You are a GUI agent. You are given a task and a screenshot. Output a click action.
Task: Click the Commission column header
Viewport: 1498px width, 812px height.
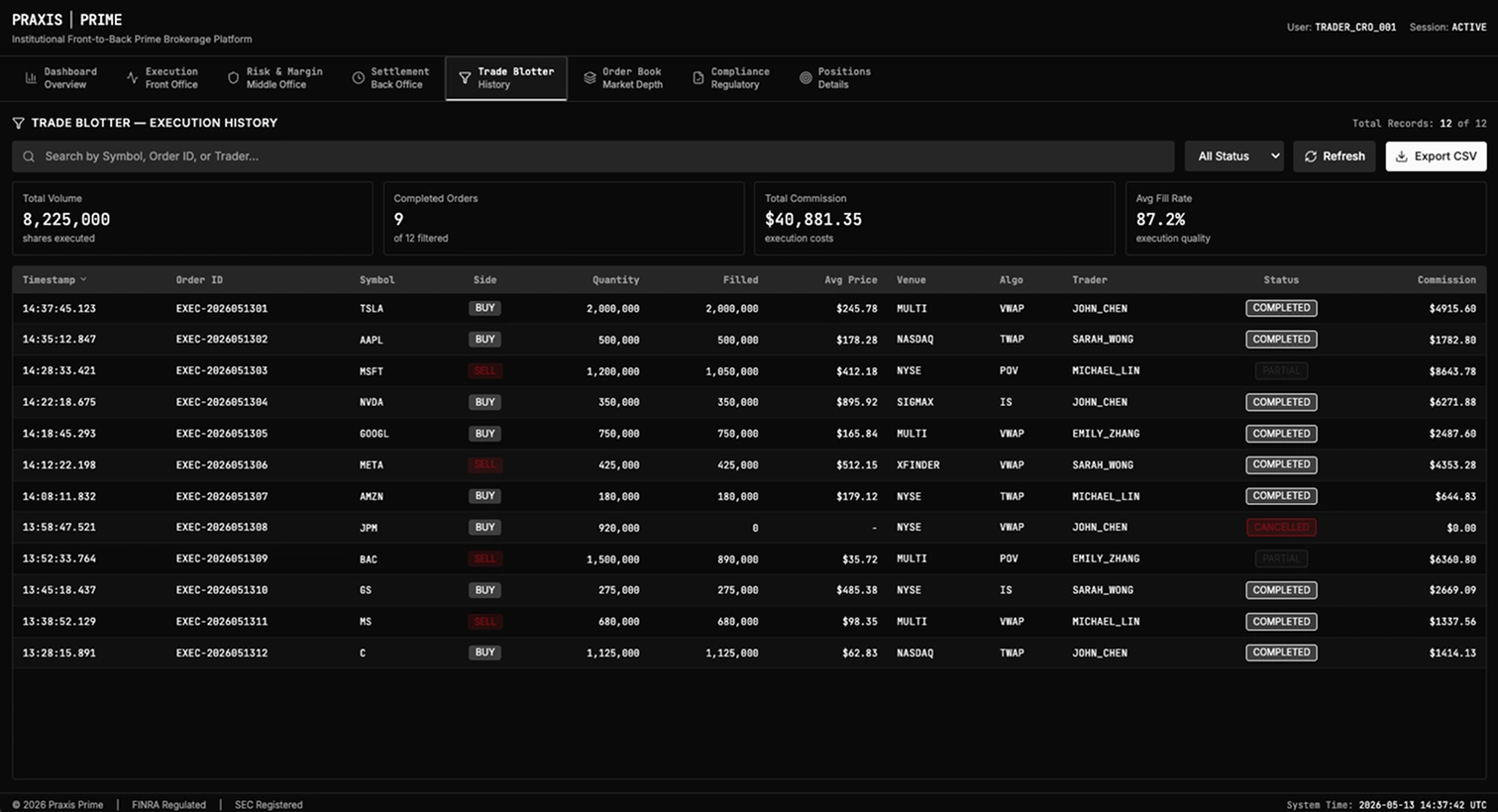[1446, 280]
